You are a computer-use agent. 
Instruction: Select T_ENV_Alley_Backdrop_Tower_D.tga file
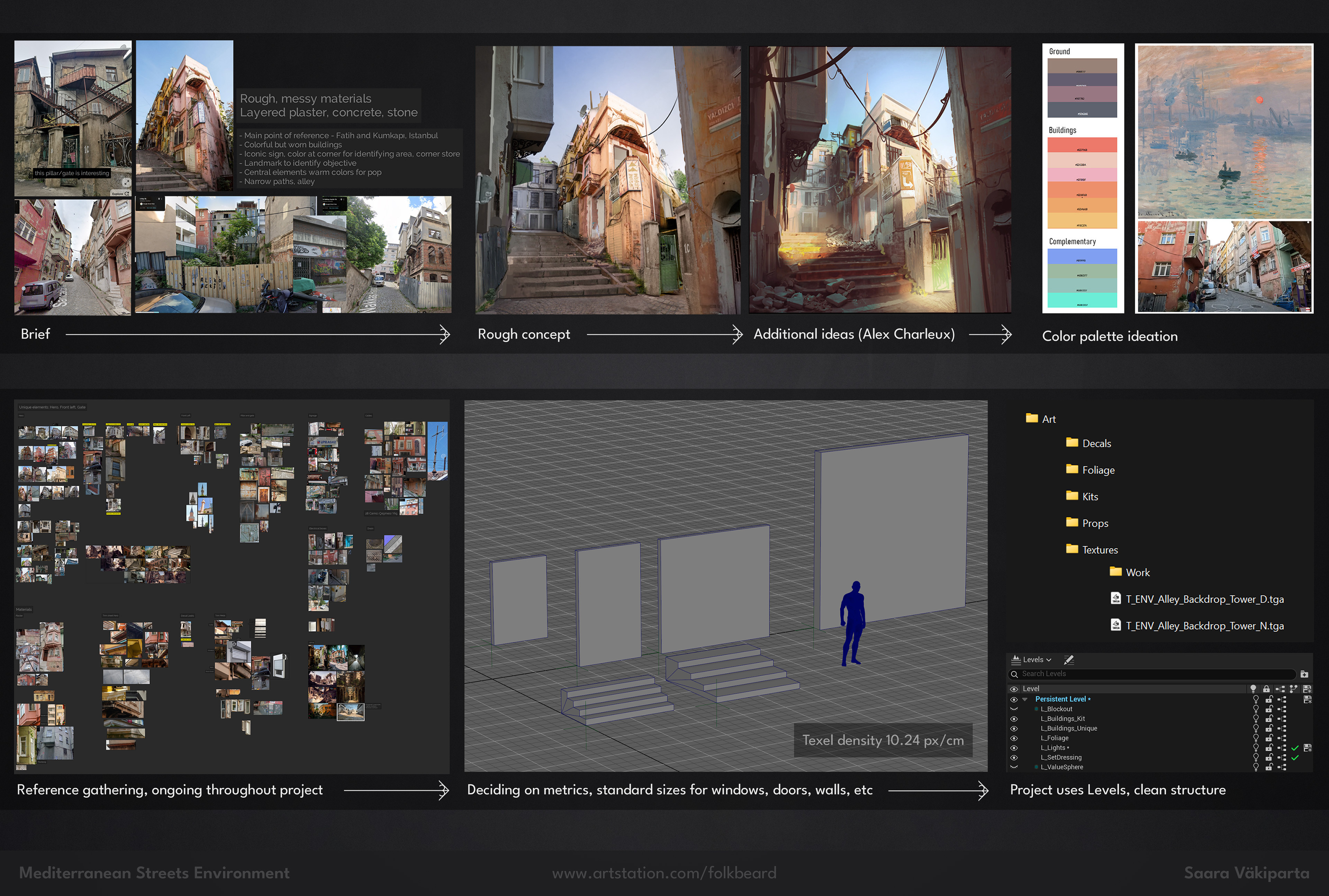(1204, 599)
